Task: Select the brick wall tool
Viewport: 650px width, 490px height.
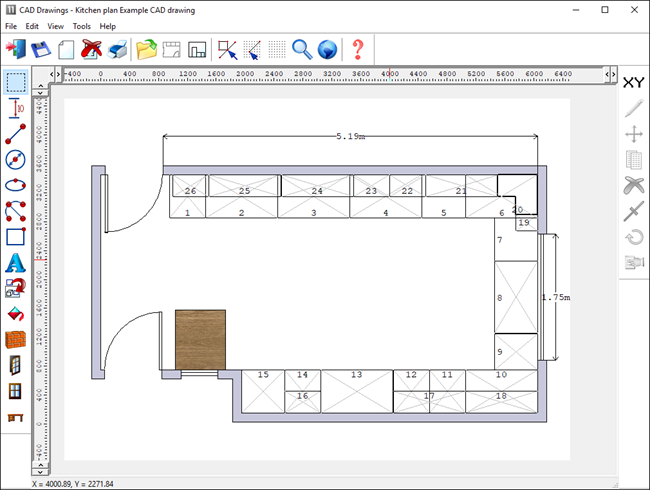Action: pyautogui.click(x=16, y=340)
